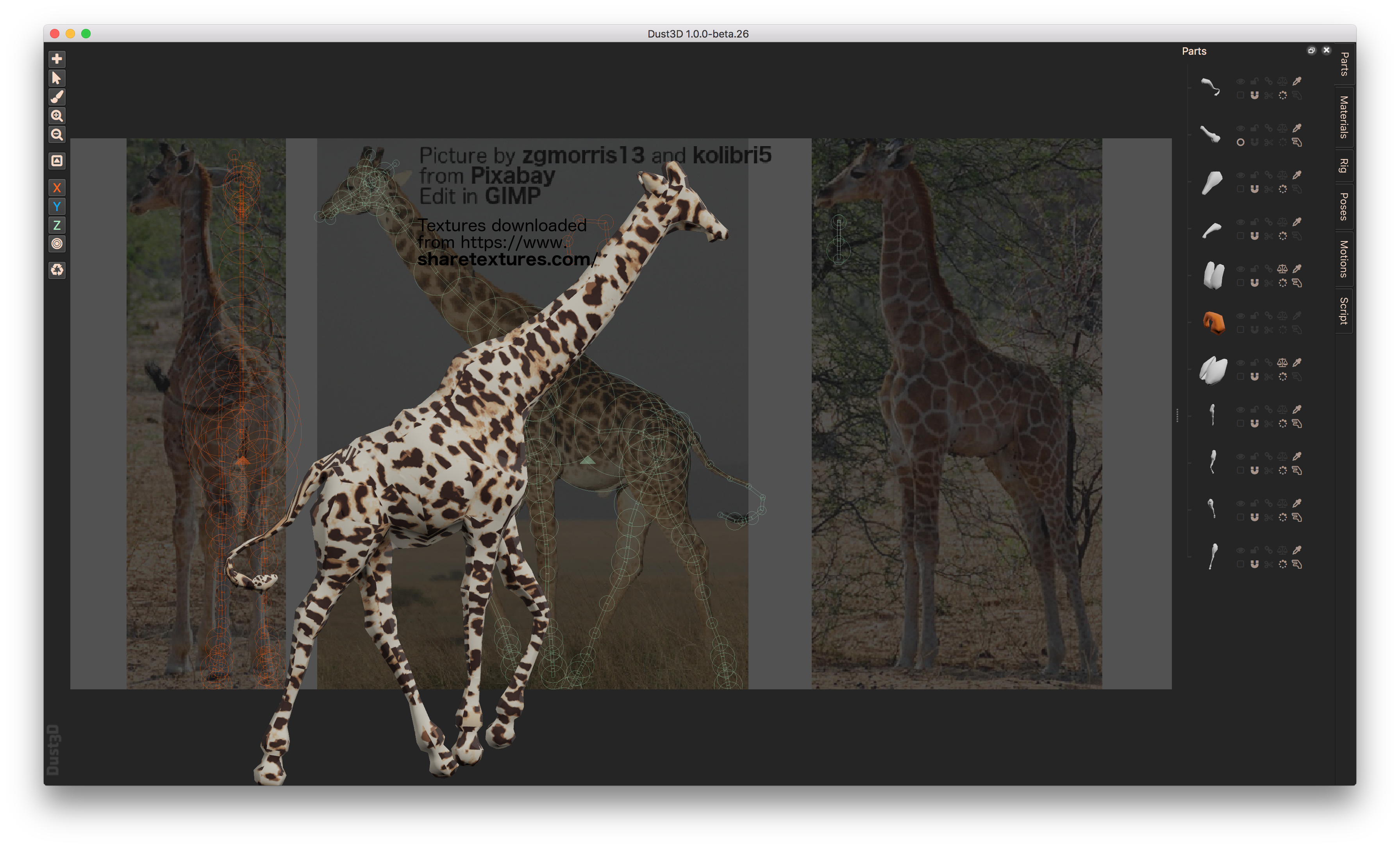Click the Zoom In magnifier tool

click(x=57, y=116)
